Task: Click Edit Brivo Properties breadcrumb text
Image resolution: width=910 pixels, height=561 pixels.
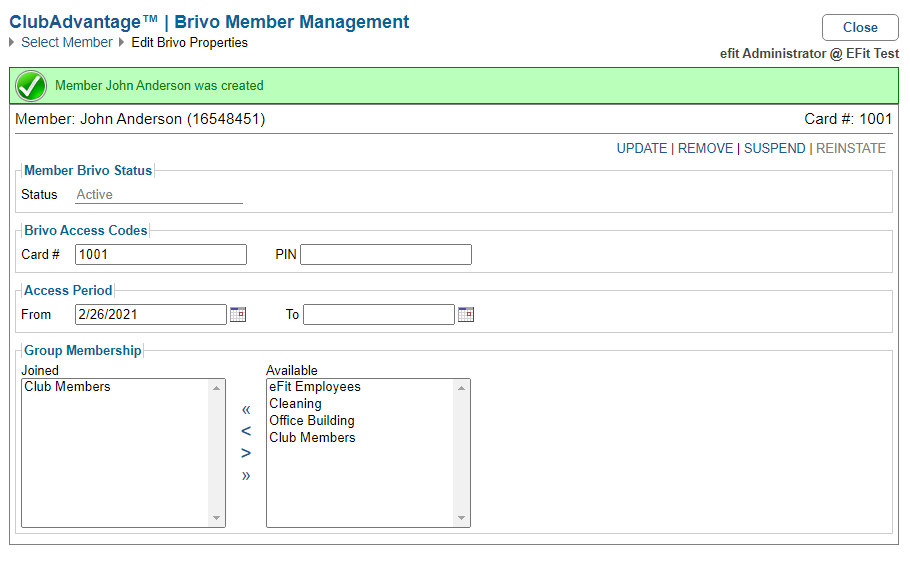Action: [190, 42]
